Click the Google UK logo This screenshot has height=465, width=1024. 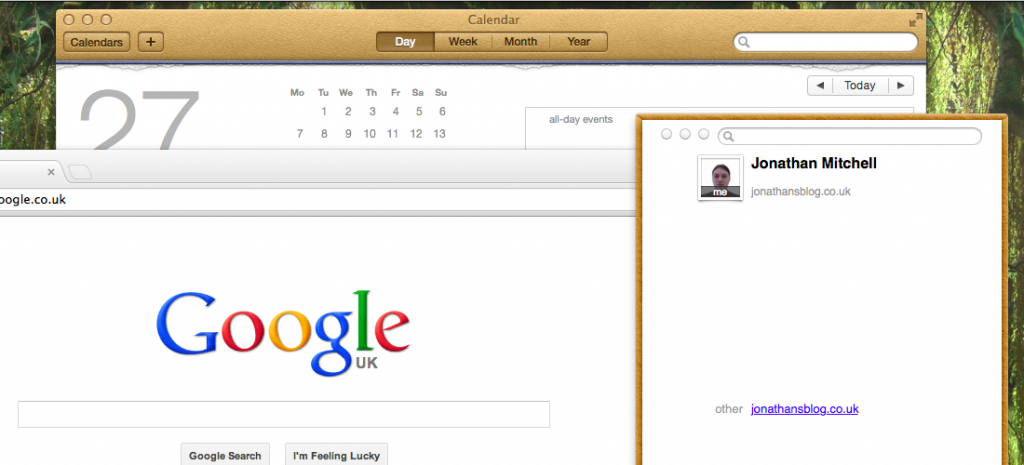click(283, 332)
